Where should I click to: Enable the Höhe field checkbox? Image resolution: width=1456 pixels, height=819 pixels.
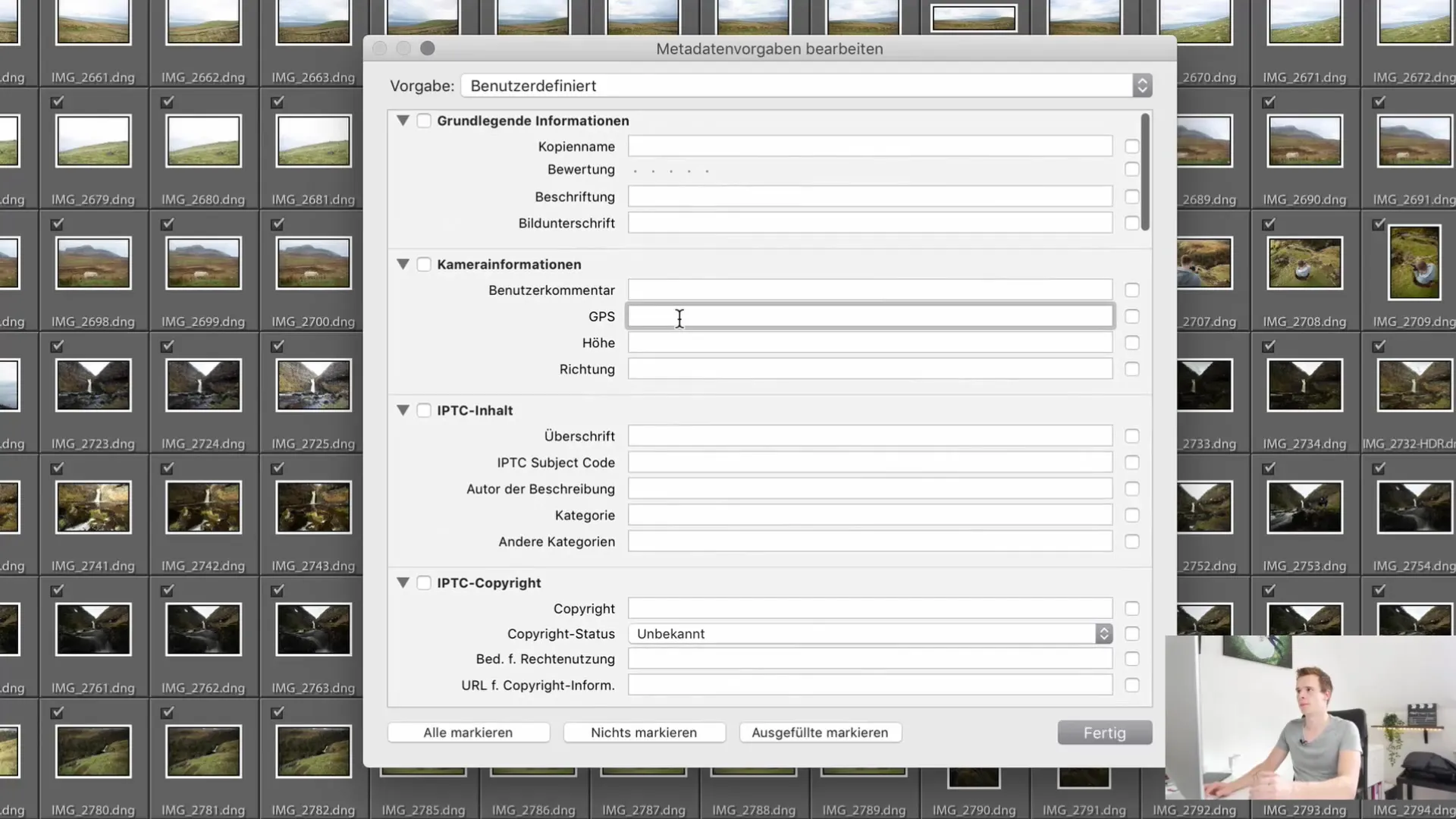click(x=1132, y=343)
